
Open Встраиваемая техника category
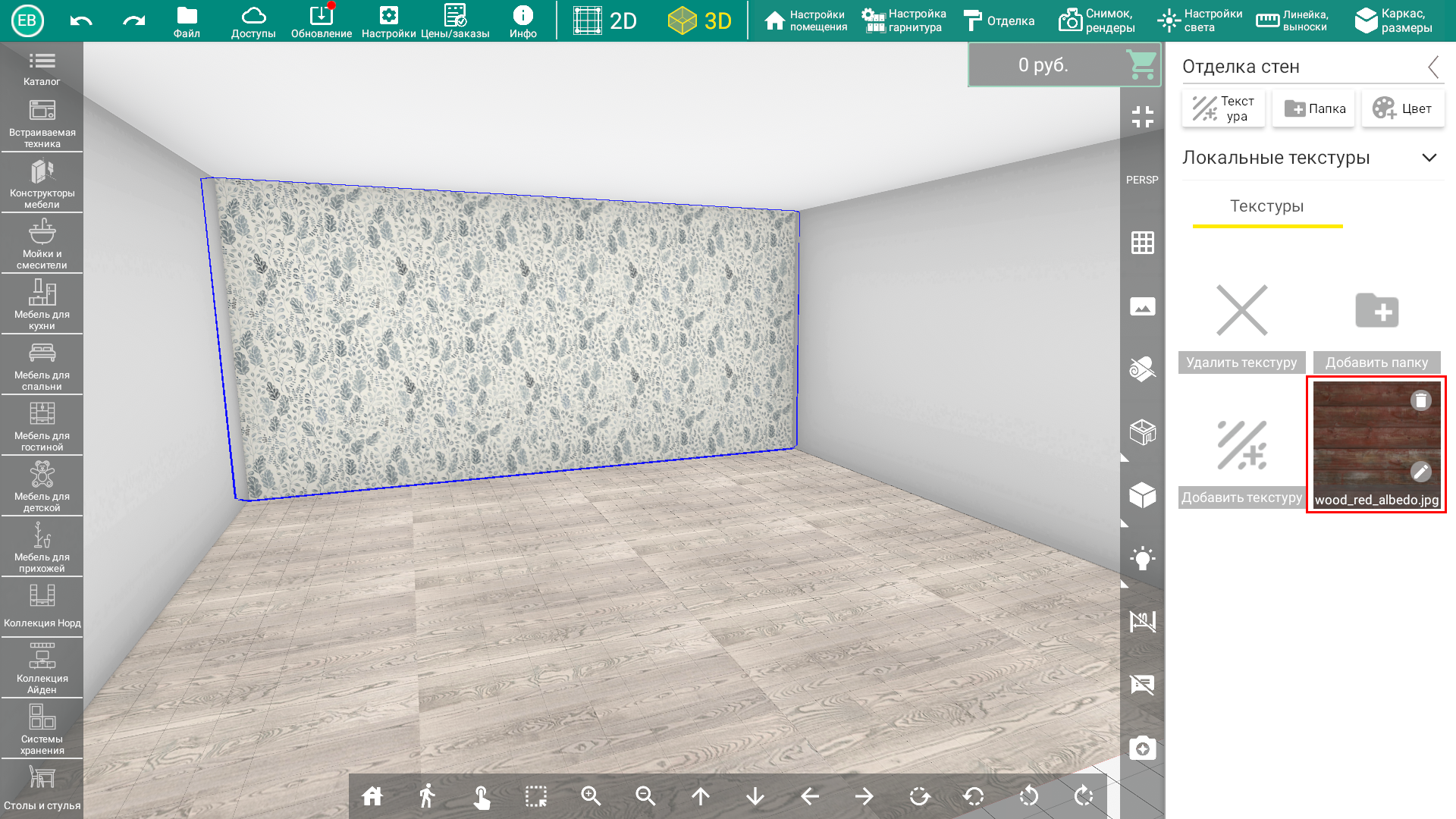(42, 123)
